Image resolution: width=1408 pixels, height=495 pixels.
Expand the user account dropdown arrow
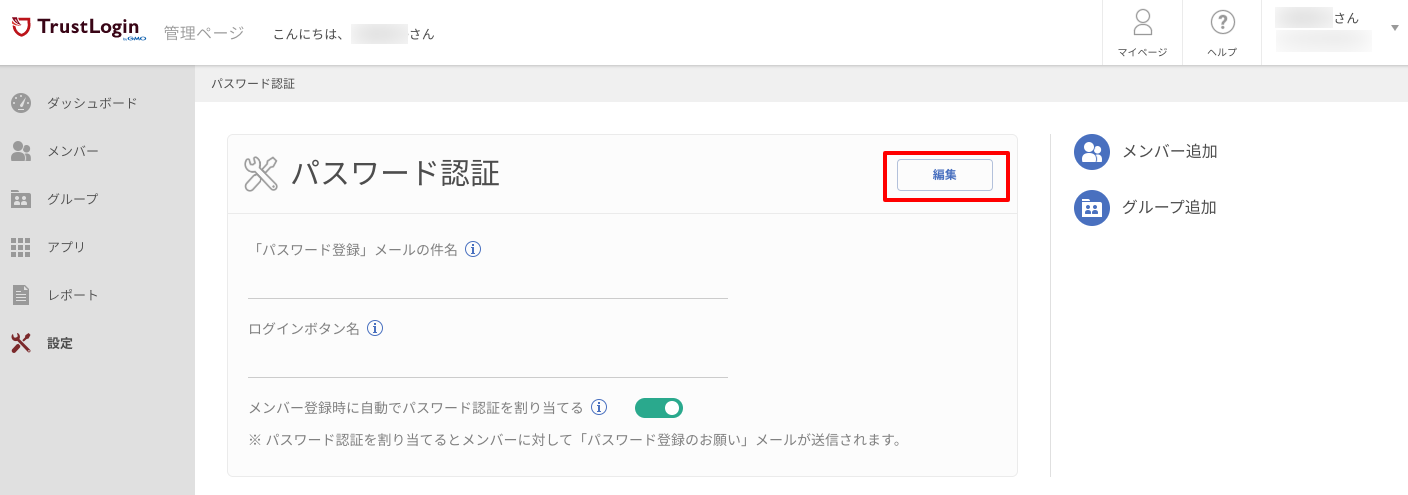click(1395, 28)
